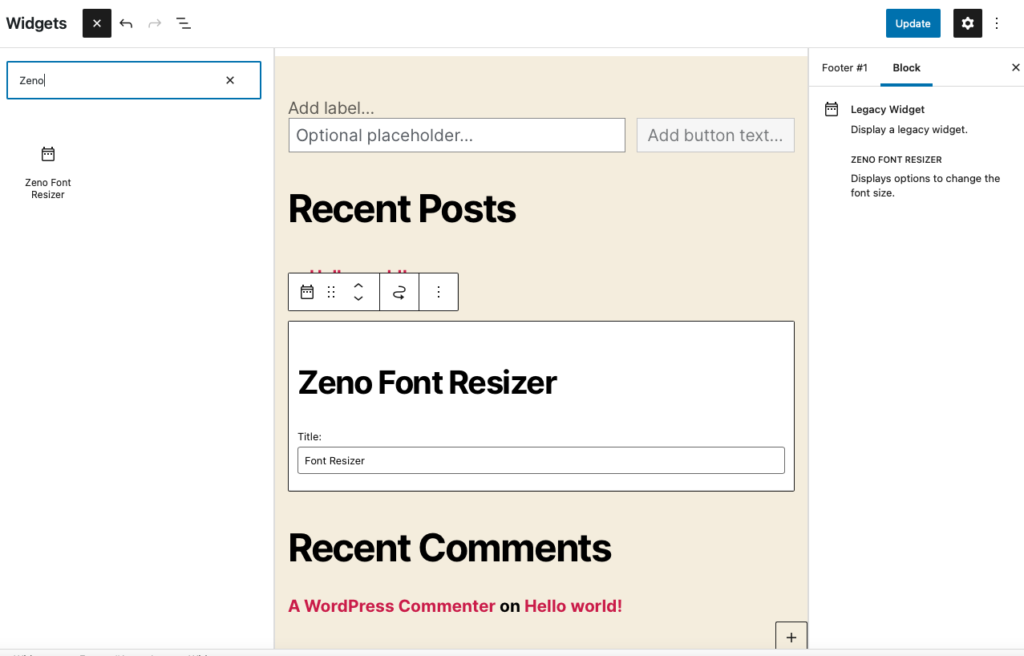Open the move-to arrow in block toolbar
Screen dimensions: 1024x656
[398, 291]
